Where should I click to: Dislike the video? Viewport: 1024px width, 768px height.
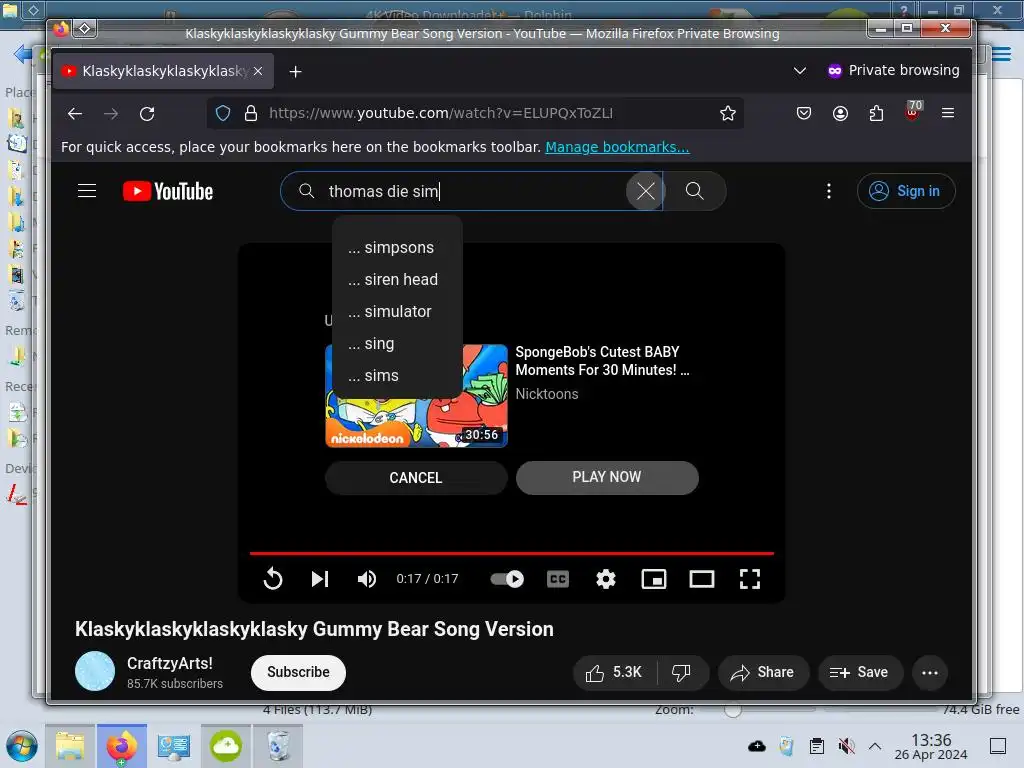point(682,673)
